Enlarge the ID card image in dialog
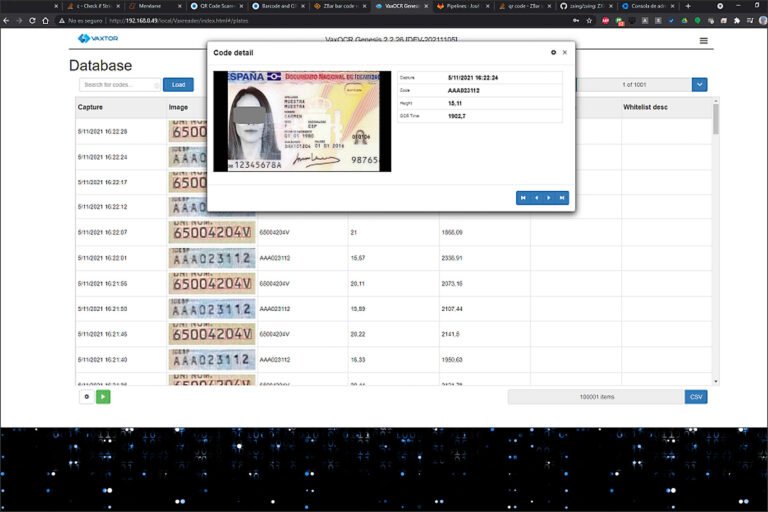Screen dimensions: 768x512 pyautogui.click(x=302, y=122)
